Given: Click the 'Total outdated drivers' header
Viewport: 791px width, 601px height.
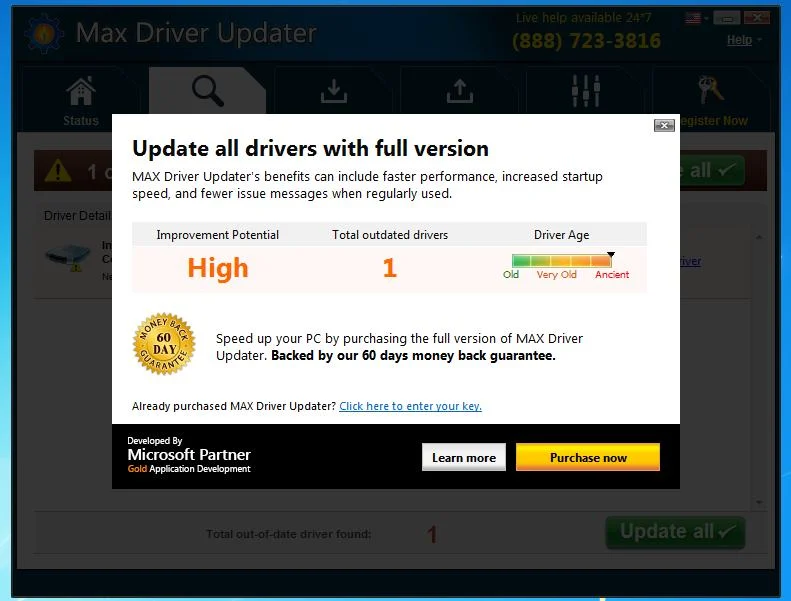Looking at the screenshot, I should click(390, 235).
